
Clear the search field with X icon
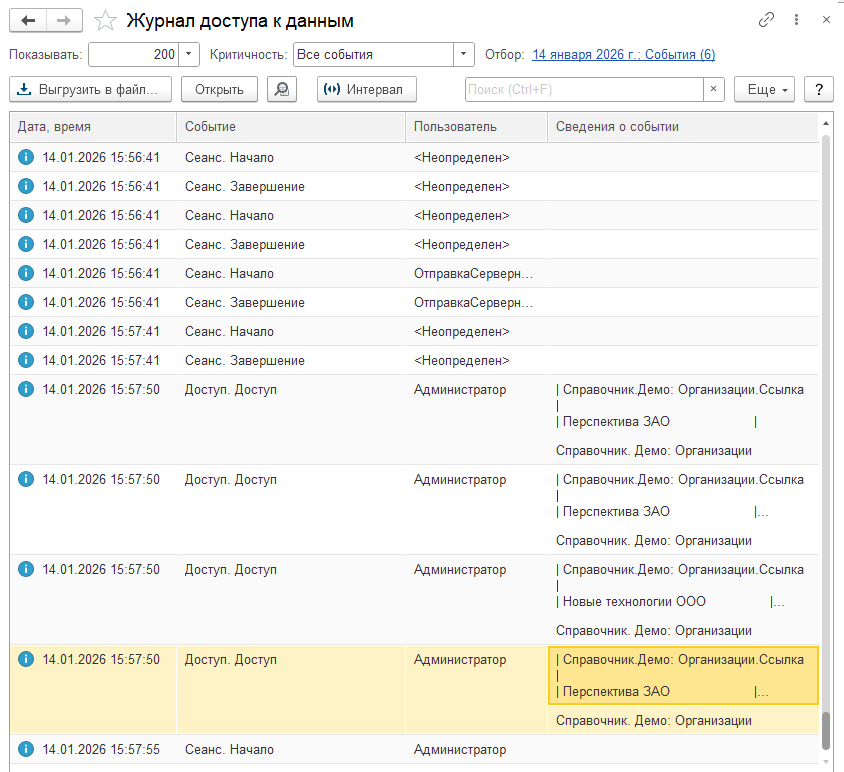pyautogui.click(x=713, y=89)
